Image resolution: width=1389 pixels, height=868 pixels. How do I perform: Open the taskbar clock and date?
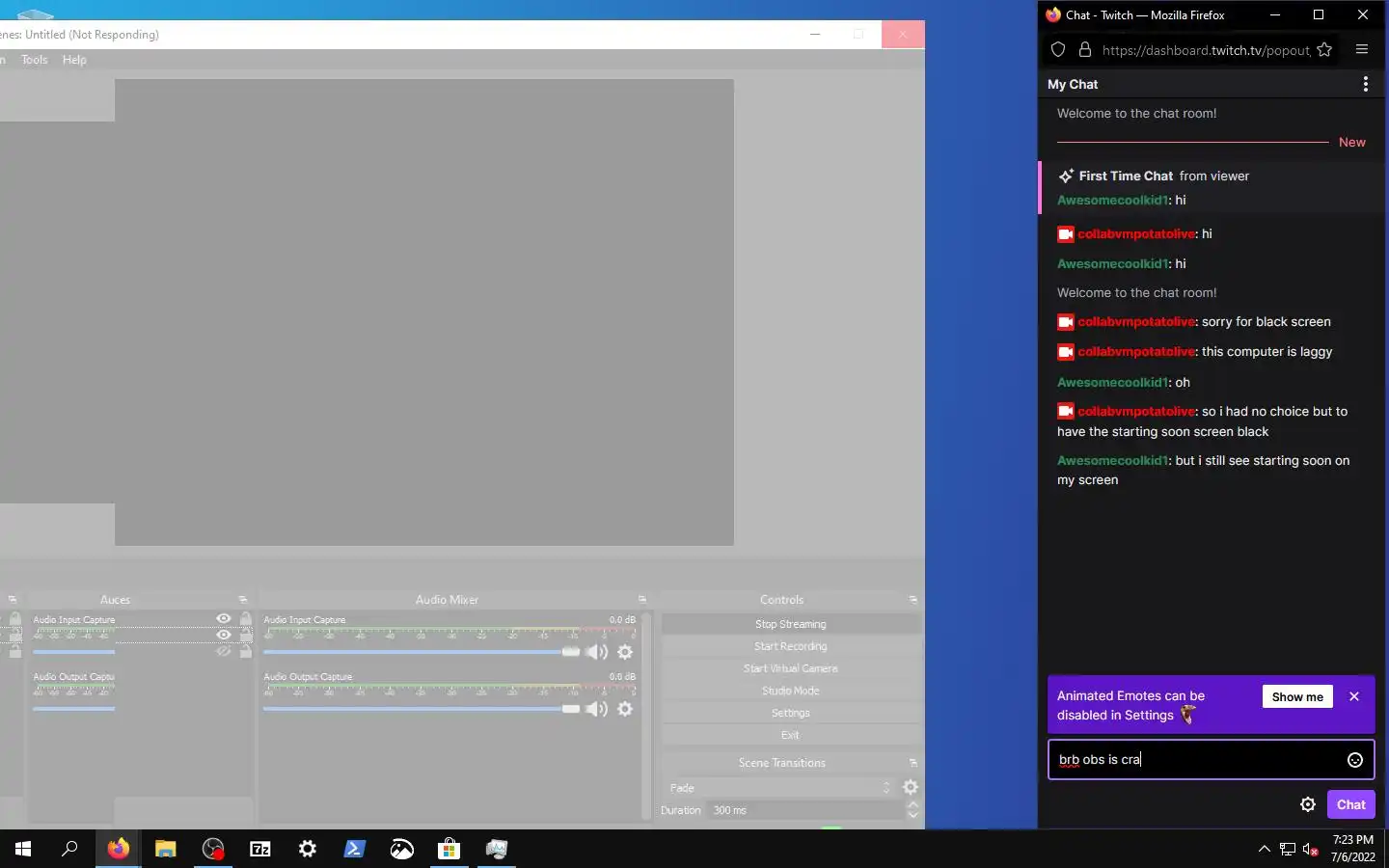(x=1352, y=849)
